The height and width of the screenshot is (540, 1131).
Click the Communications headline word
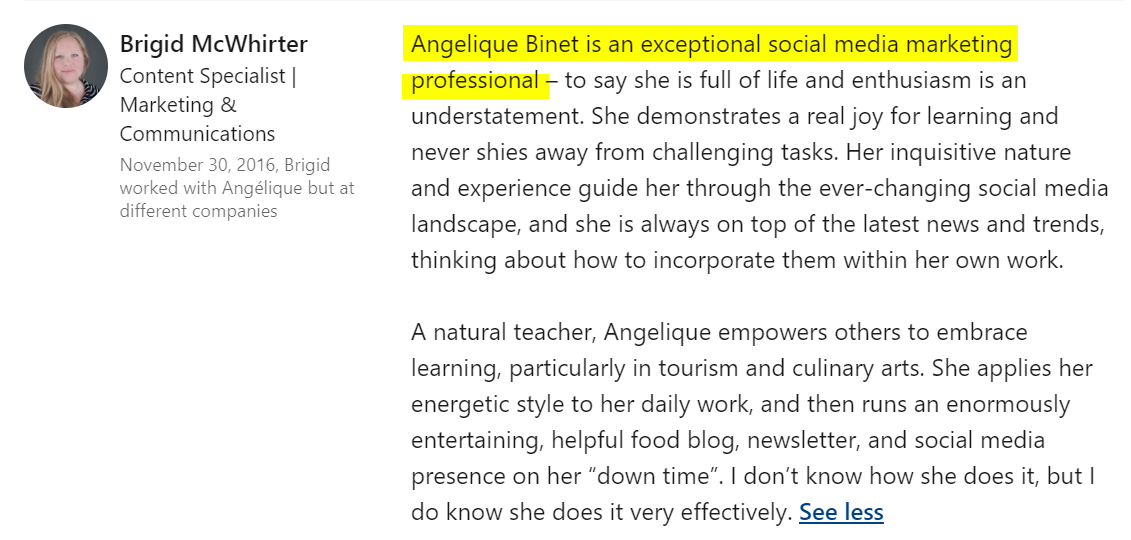click(197, 133)
